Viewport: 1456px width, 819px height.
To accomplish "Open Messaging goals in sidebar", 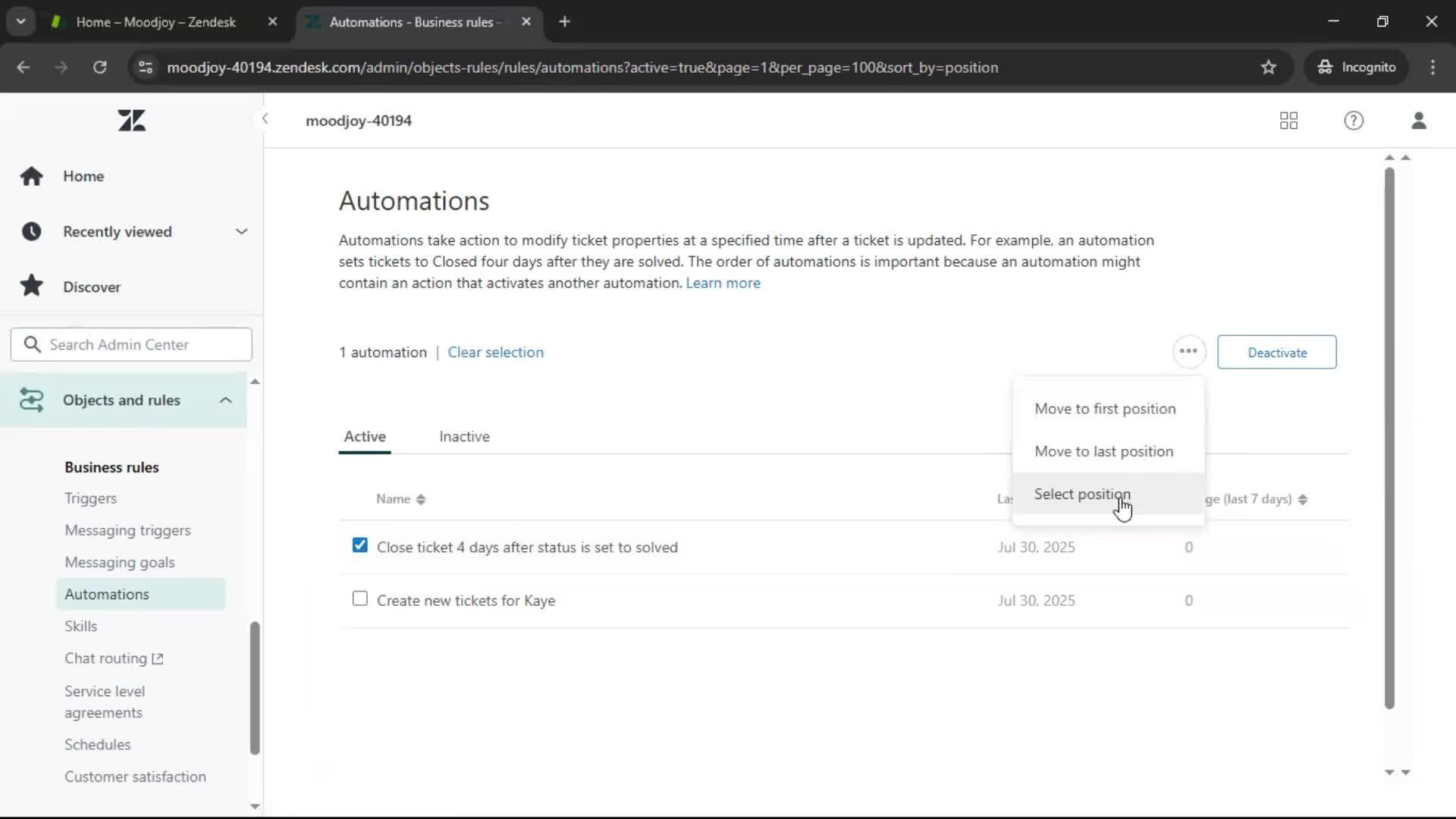I will (120, 562).
